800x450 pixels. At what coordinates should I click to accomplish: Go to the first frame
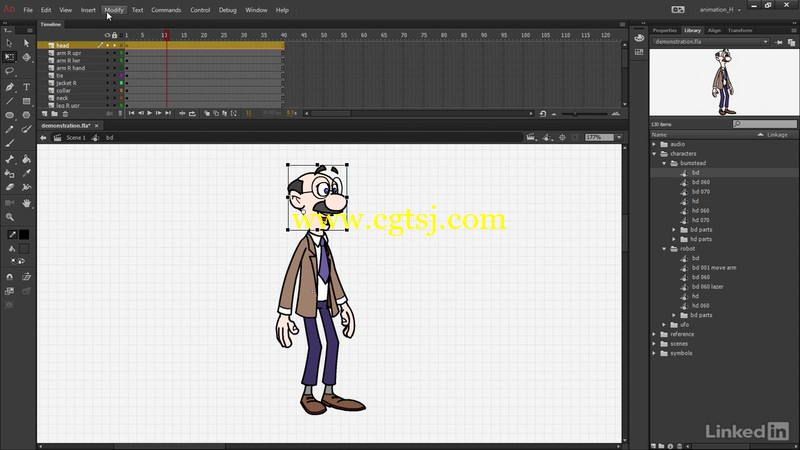click(x=131, y=113)
